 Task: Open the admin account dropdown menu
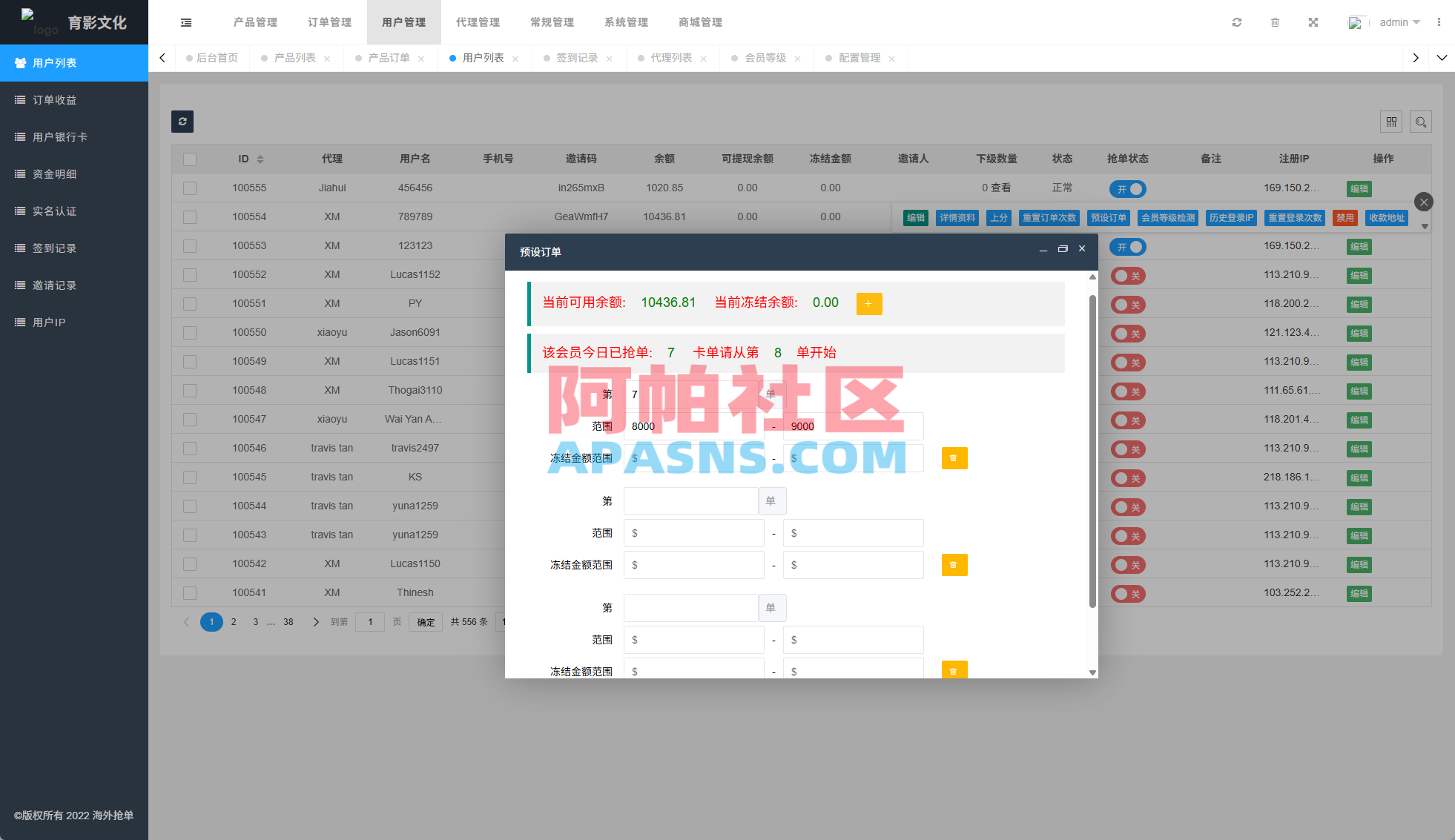tap(1399, 22)
